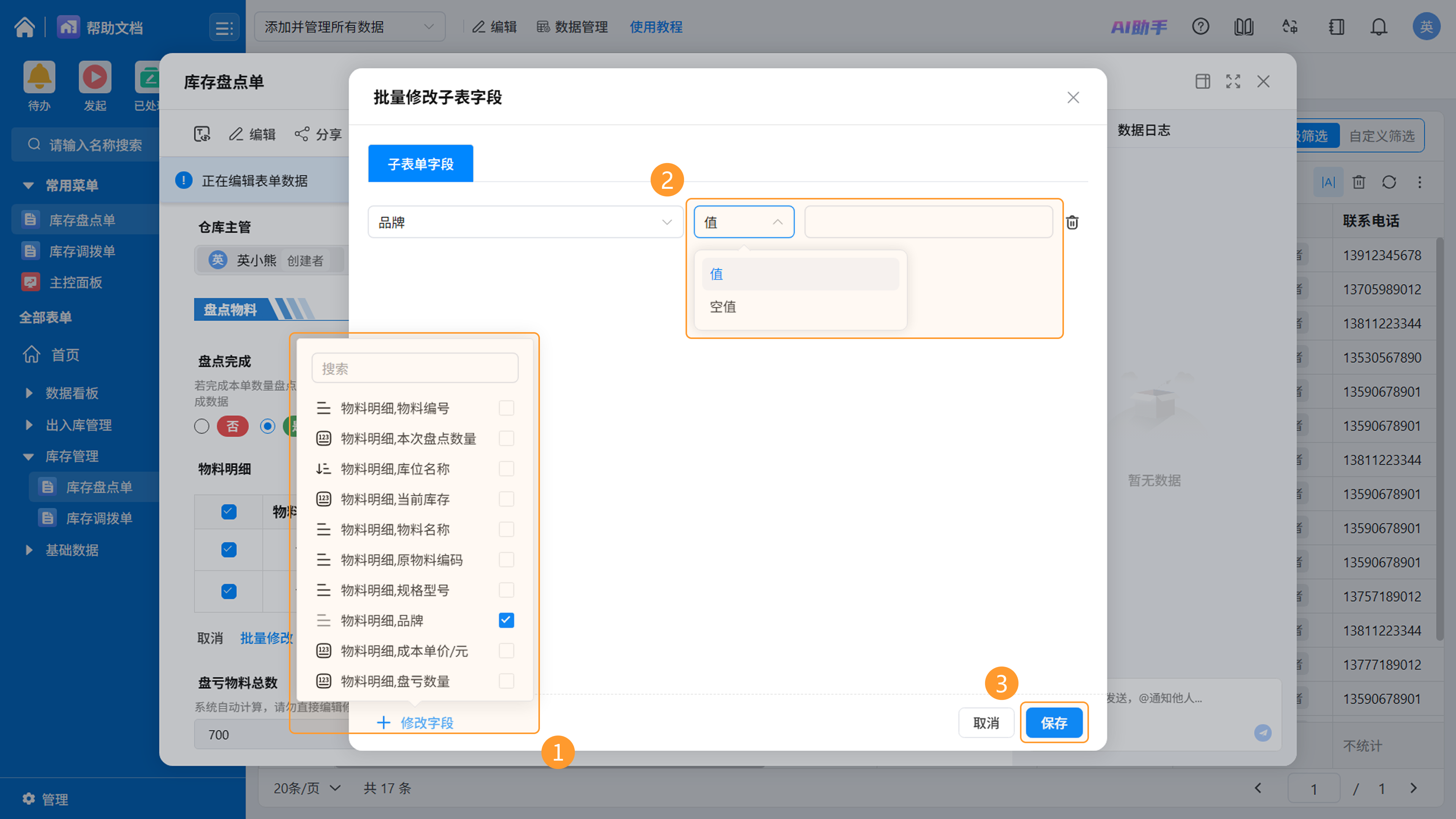Check 物料明细,成本单价/元 checkbox
1456x819 pixels.
click(506, 651)
